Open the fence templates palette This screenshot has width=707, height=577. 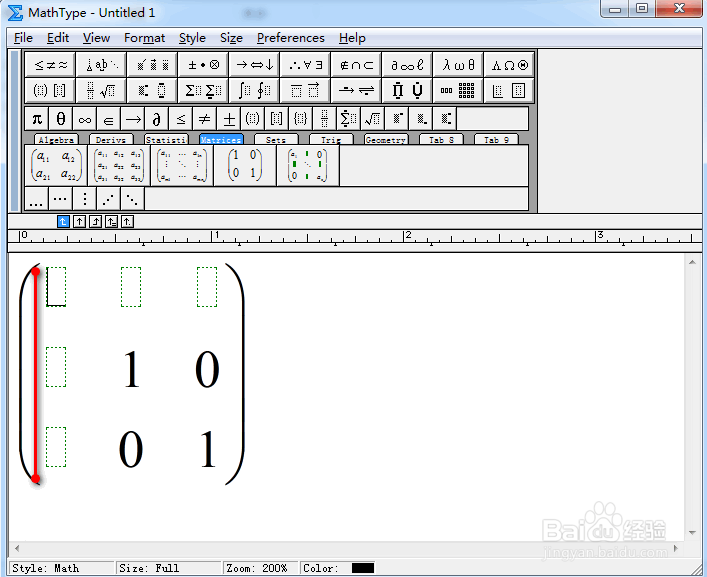pyautogui.click(x=50, y=91)
